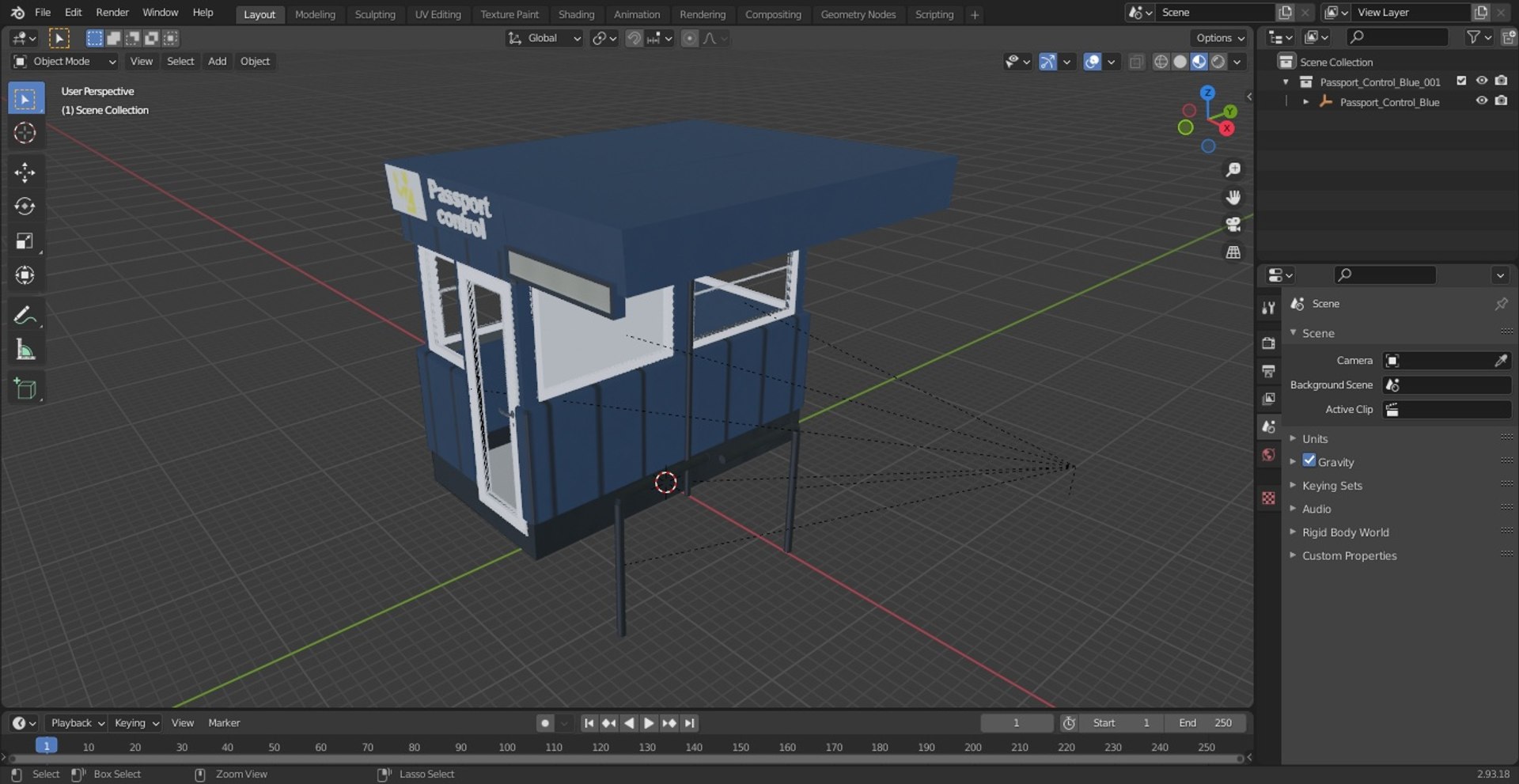Toggle snapping magnet
The image size is (1519, 784).
coord(634,38)
